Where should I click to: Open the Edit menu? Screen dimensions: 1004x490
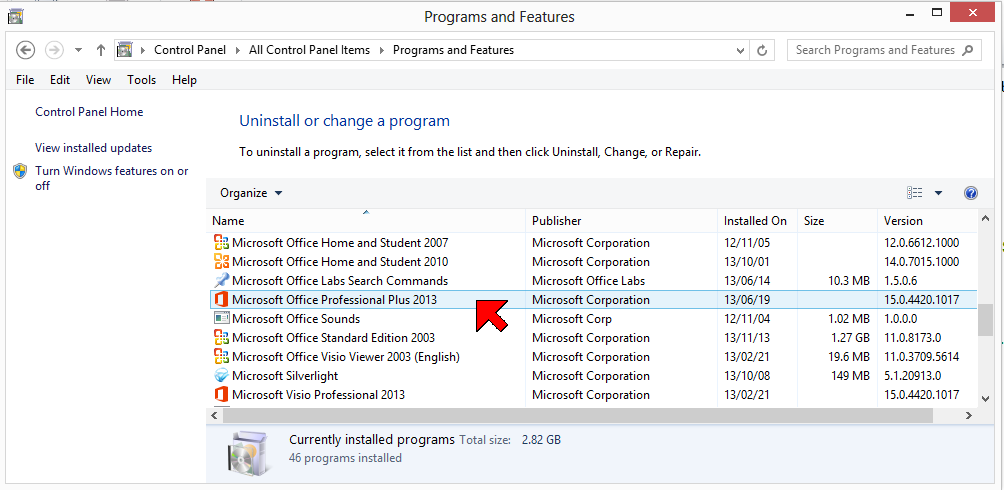[x=60, y=80]
